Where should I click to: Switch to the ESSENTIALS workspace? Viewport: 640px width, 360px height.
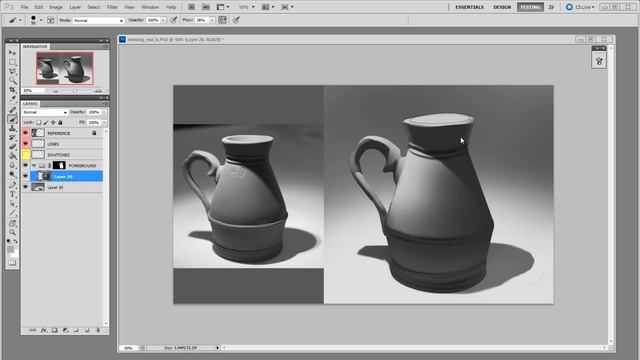click(469, 7)
